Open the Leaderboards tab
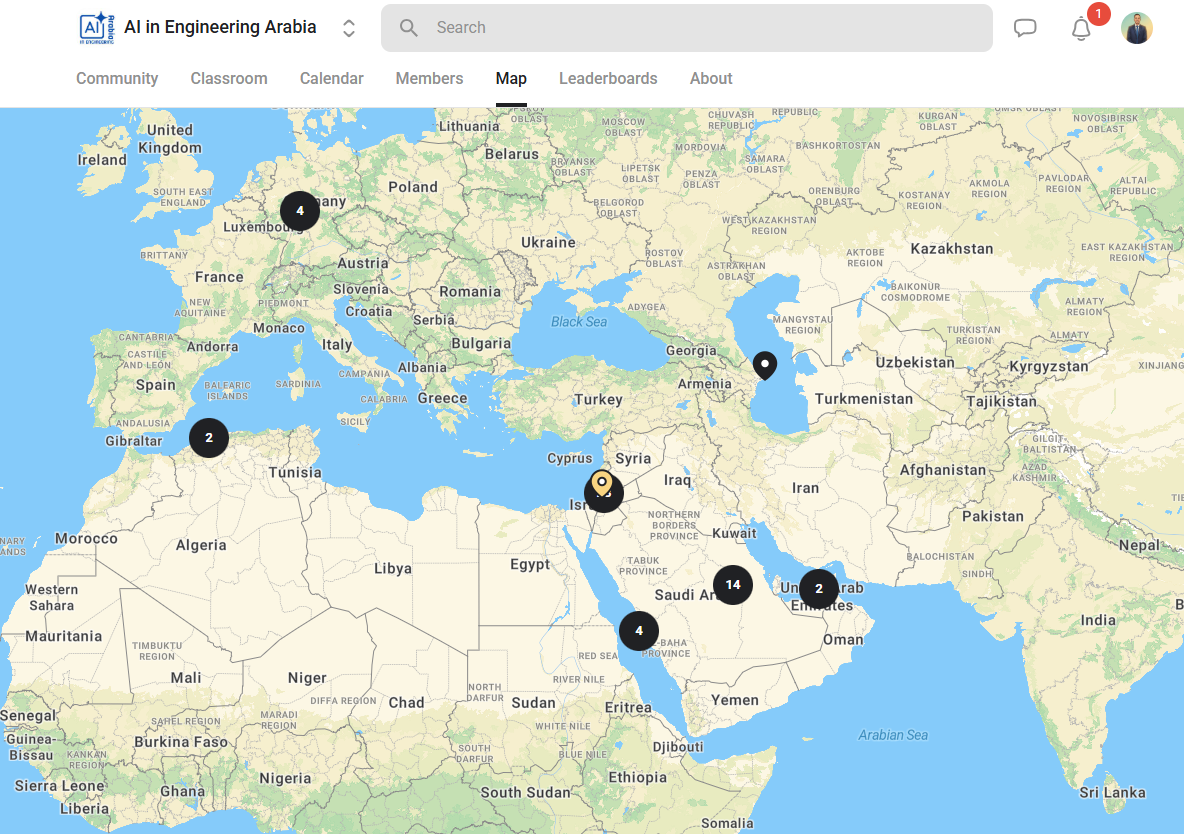The image size is (1184, 834). click(608, 79)
